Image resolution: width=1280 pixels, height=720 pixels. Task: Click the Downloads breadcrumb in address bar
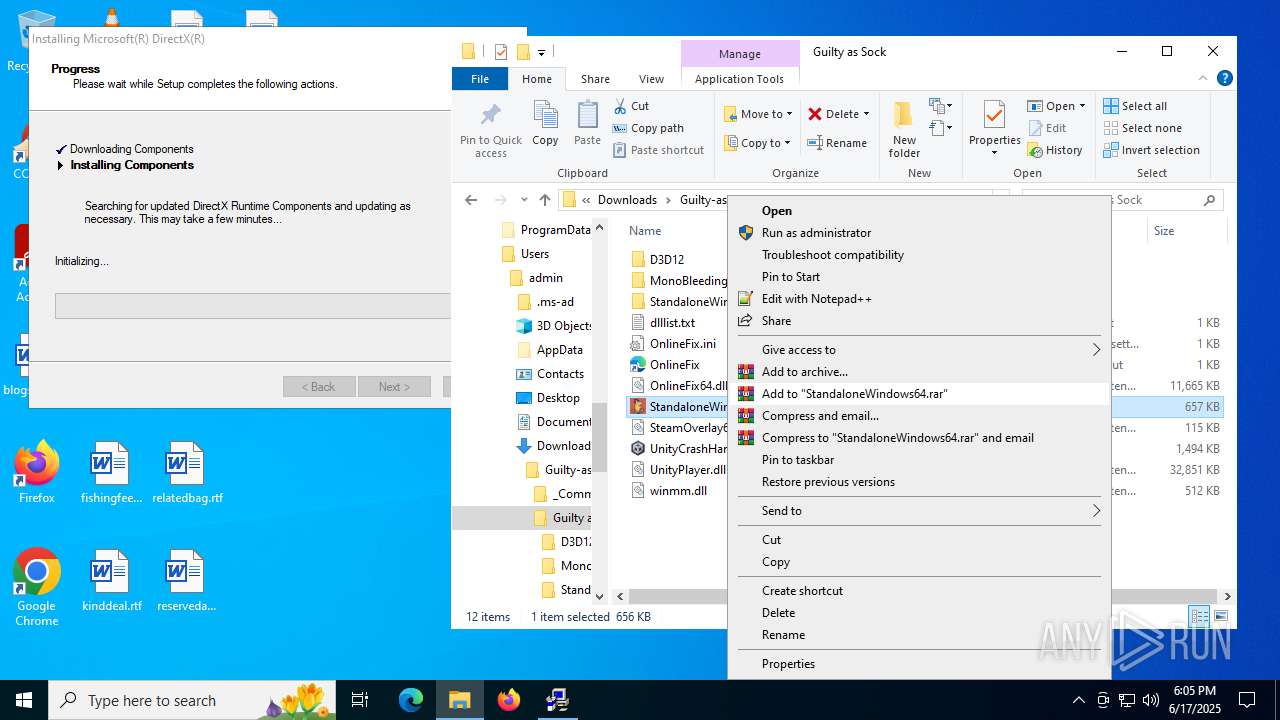[x=627, y=200]
